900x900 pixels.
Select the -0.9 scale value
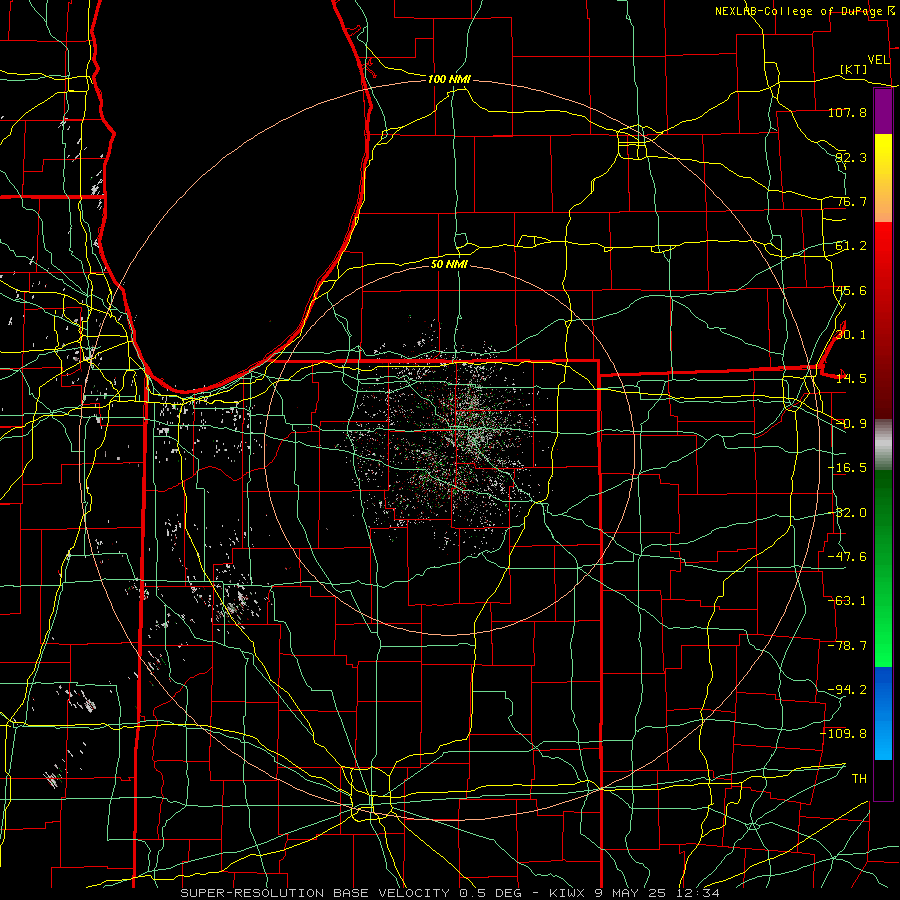click(851, 424)
